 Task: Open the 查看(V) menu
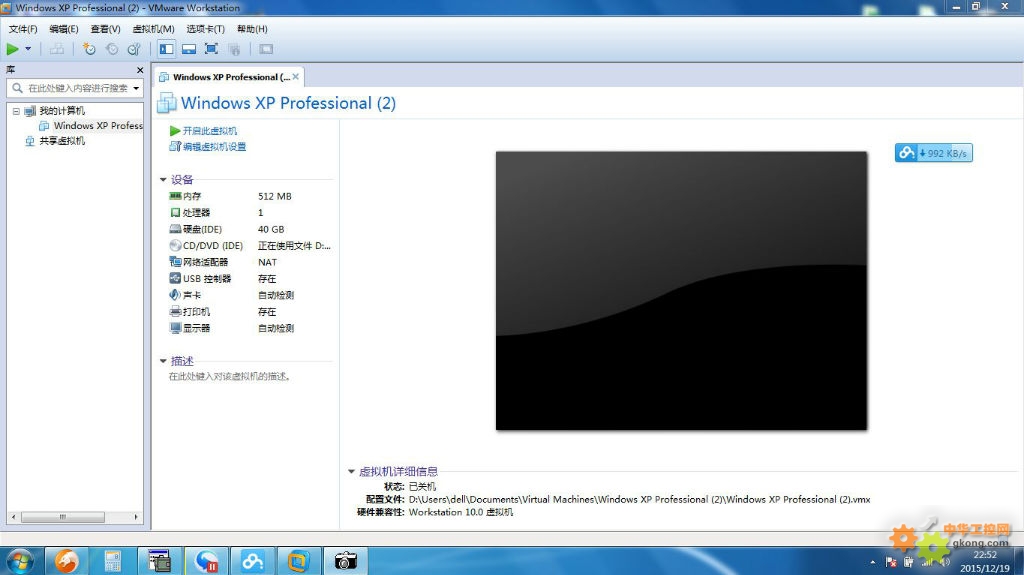(x=105, y=29)
